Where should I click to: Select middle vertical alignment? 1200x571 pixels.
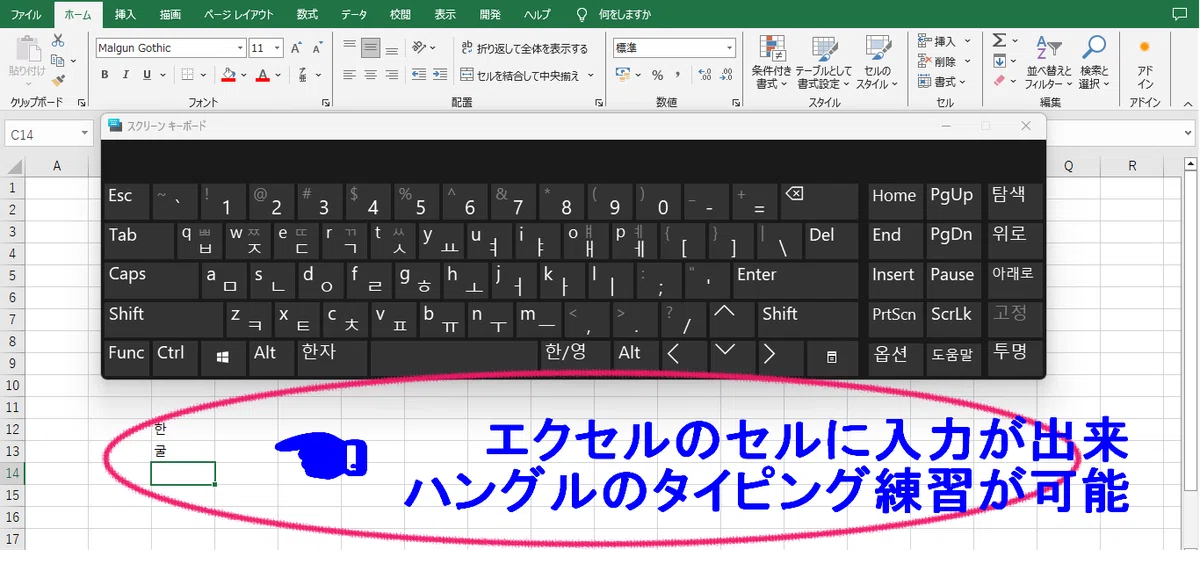[370, 47]
